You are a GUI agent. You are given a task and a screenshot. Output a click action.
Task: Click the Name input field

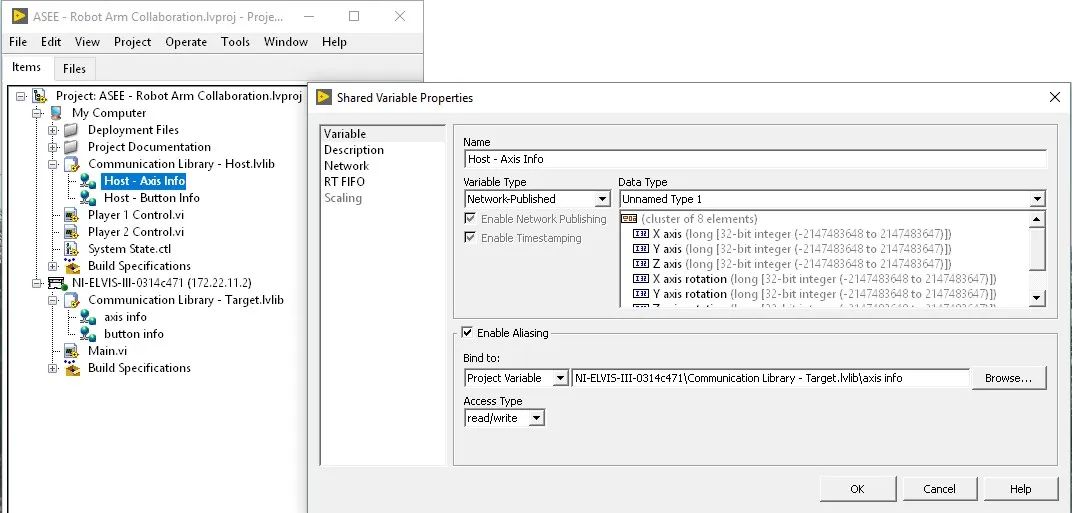[x=755, y=159]
